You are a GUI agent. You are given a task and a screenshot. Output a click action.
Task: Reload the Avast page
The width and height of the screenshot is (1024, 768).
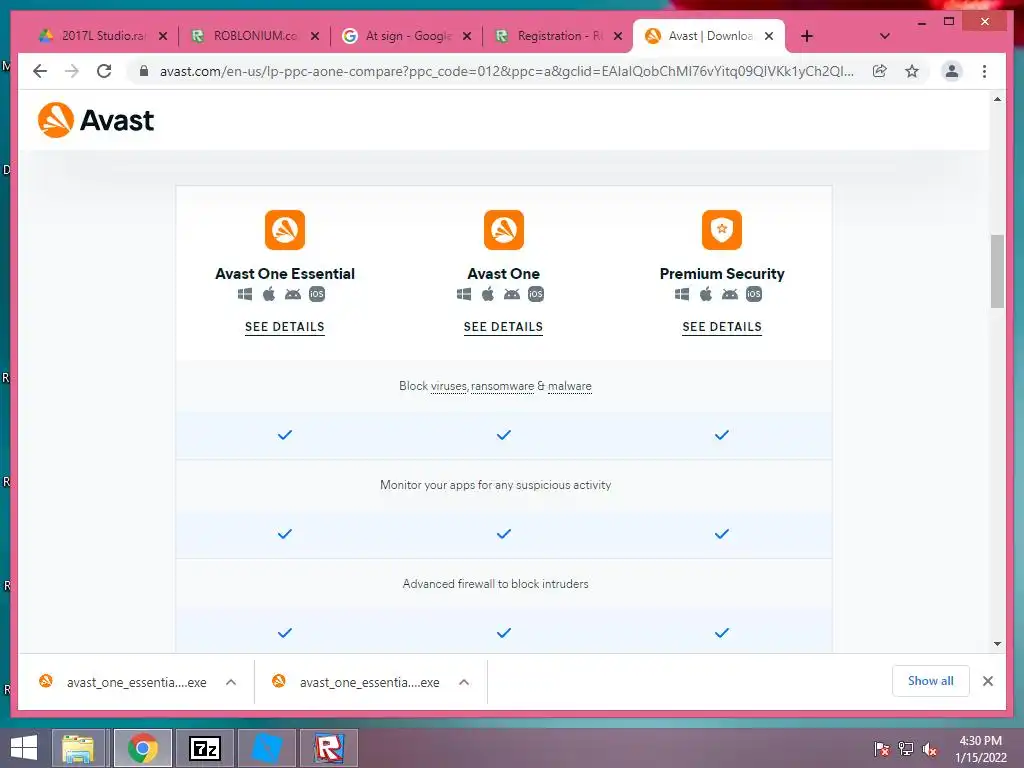click(104, 71)
